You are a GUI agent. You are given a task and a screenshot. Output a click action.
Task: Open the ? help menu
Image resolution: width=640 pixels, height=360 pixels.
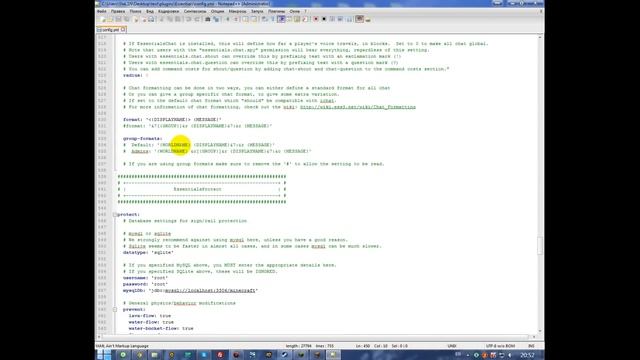(305, 11)
